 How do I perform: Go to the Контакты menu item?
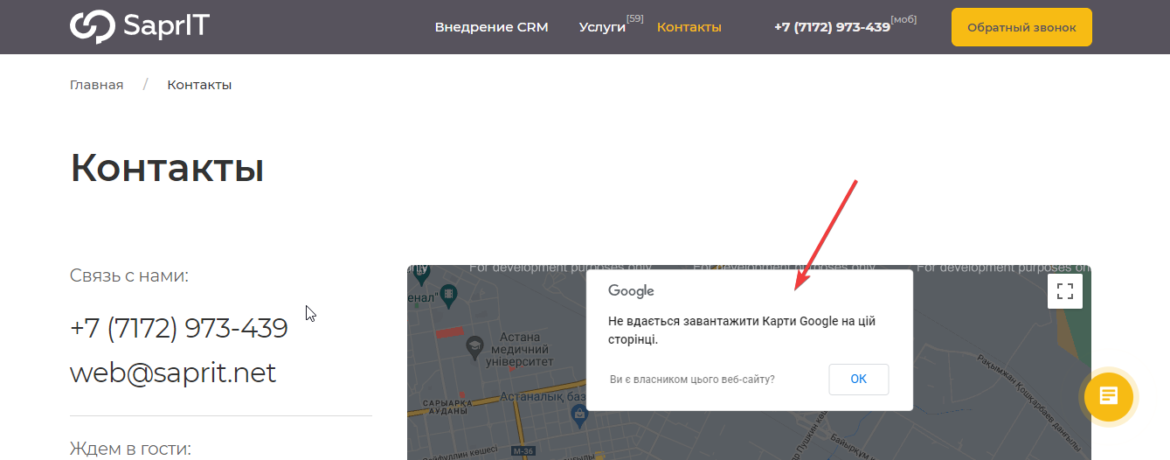click(x=688, y=27)
